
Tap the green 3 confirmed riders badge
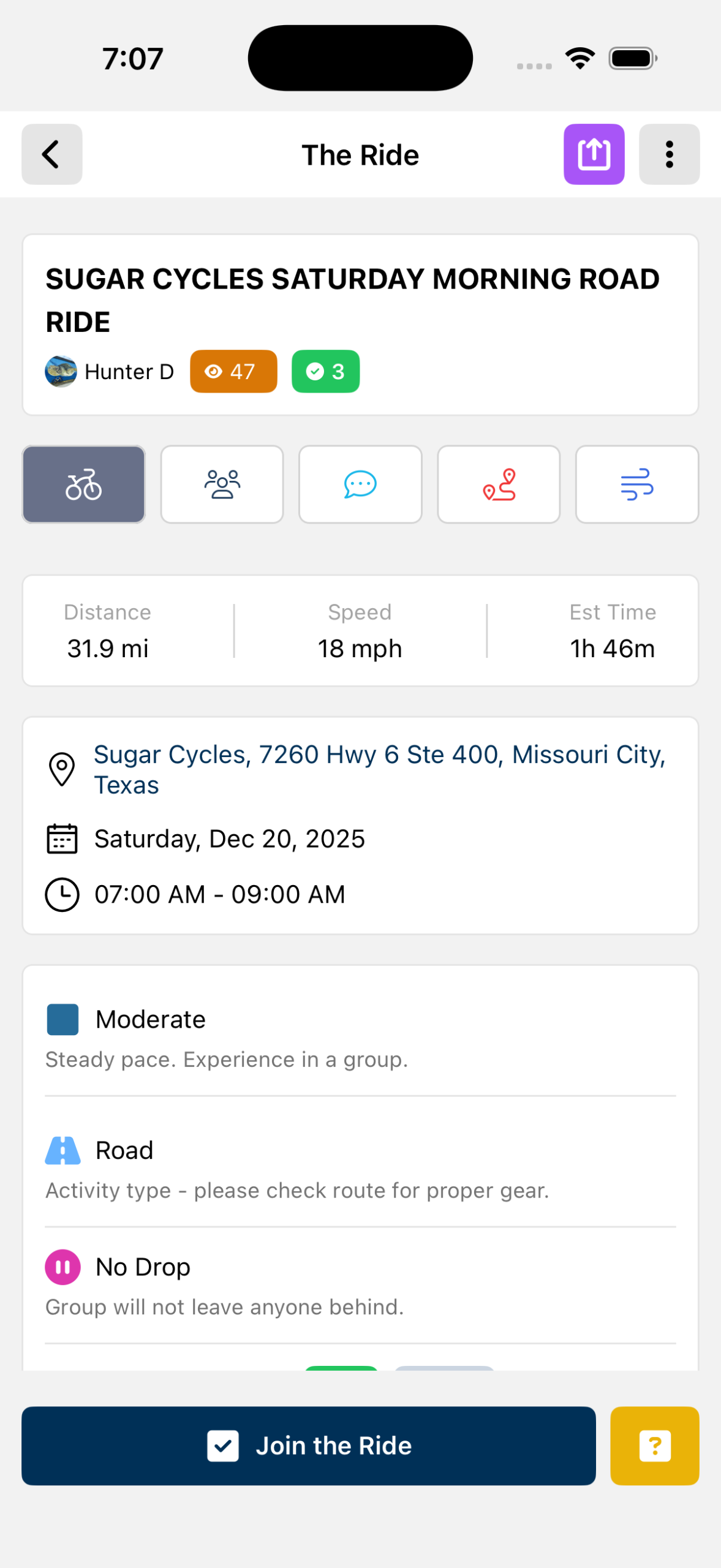325,371
